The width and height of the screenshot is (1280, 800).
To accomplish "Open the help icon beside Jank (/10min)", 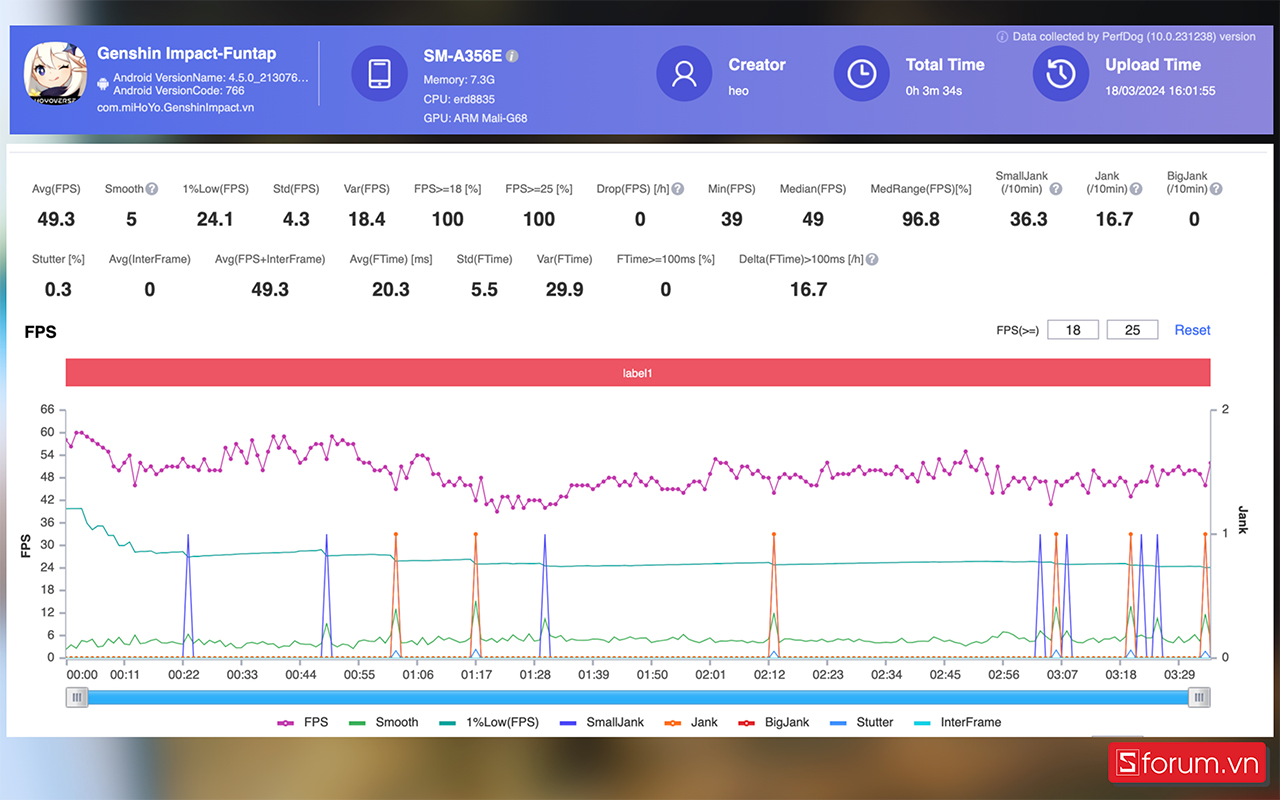I will coord(1137,189).
